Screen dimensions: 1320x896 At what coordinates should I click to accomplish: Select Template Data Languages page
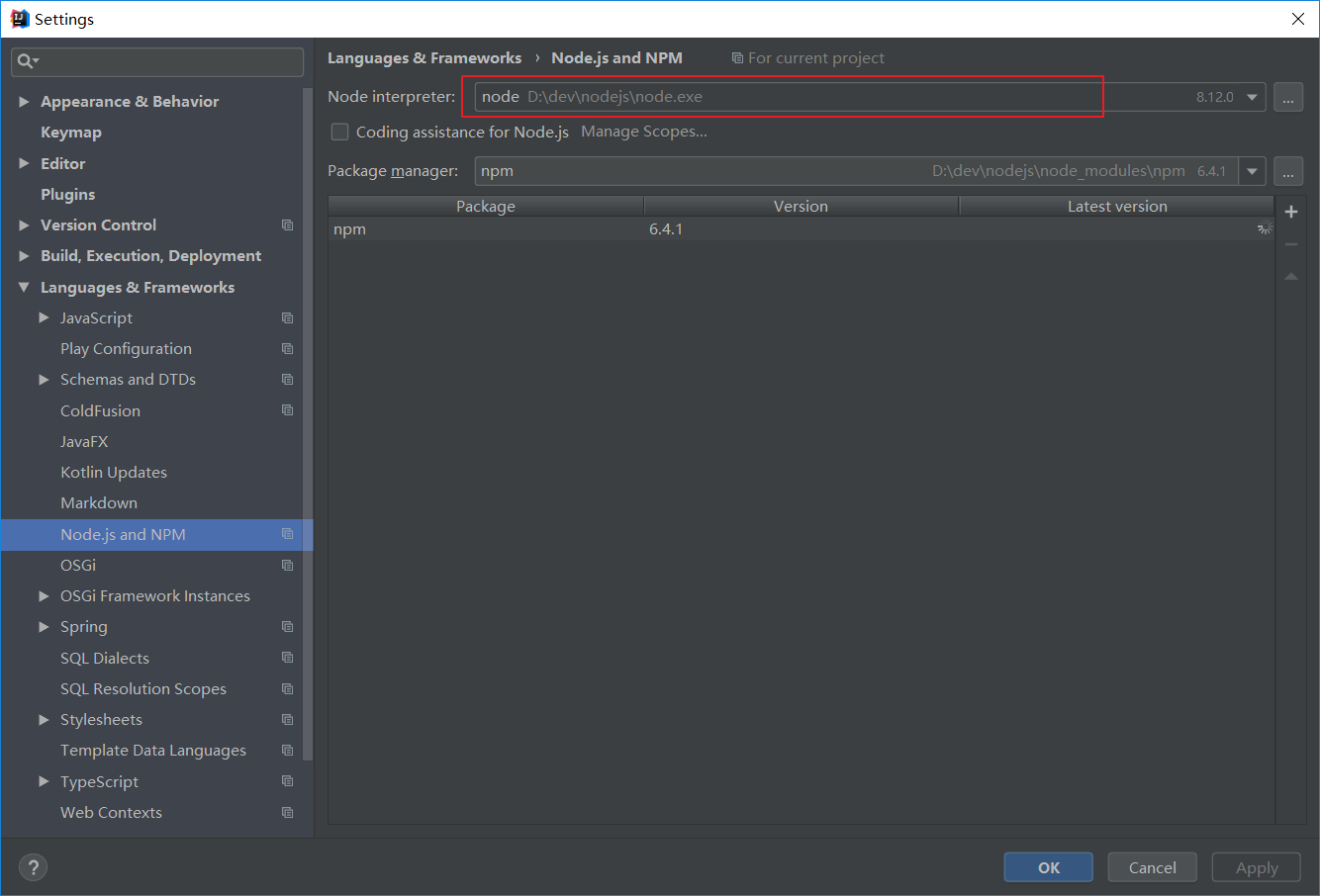(x=153, y=751)
